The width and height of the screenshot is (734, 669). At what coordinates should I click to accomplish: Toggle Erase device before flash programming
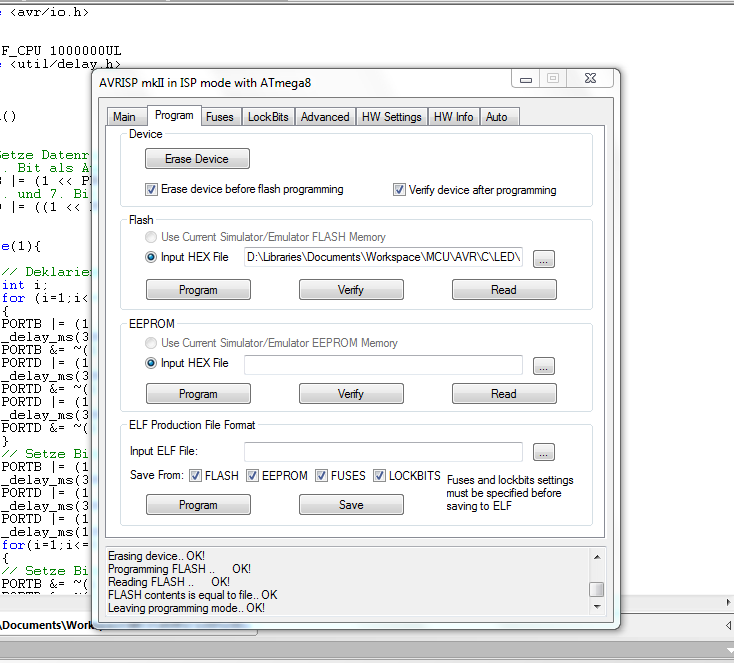(151, 190)
